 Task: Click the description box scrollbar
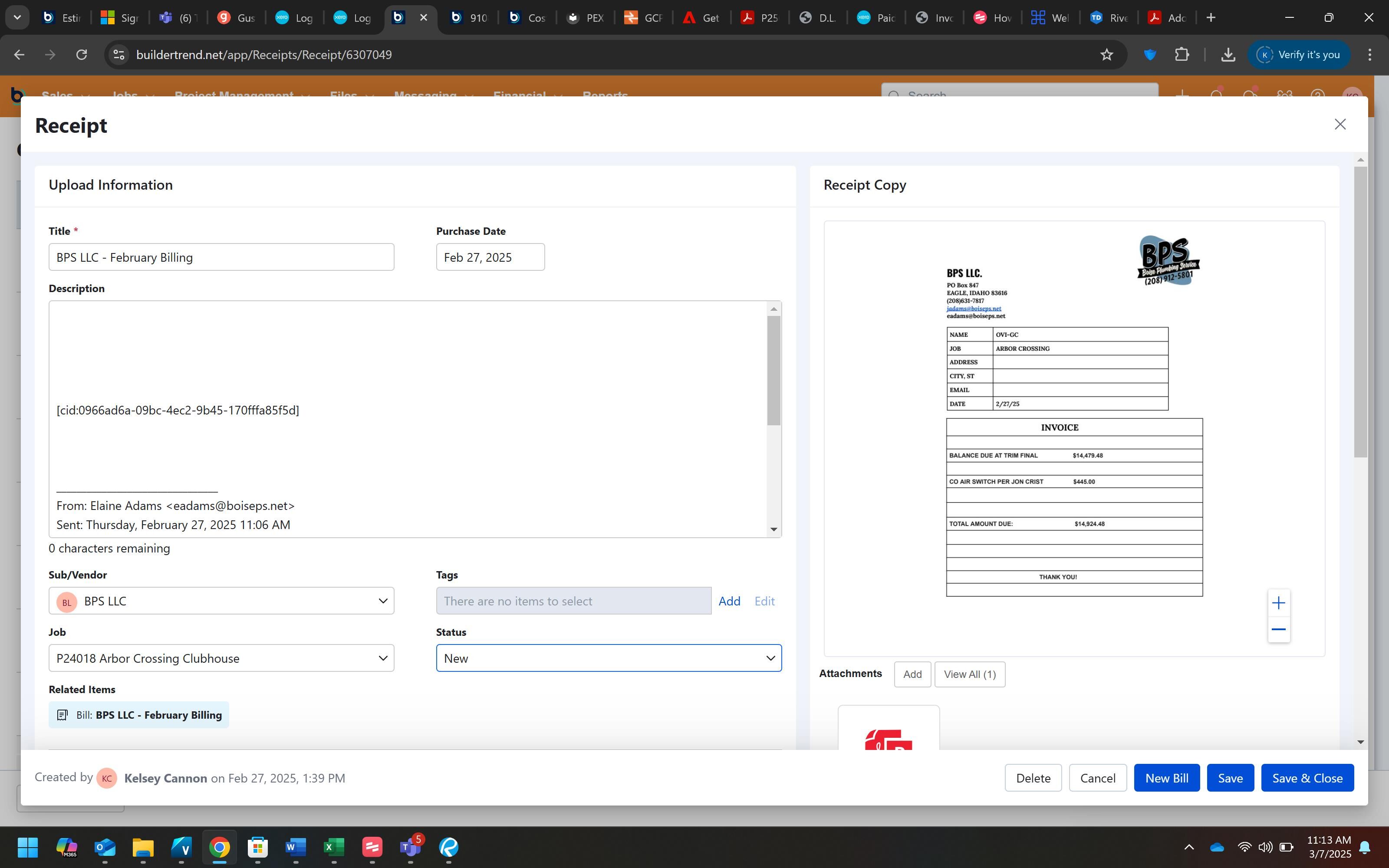773,370
